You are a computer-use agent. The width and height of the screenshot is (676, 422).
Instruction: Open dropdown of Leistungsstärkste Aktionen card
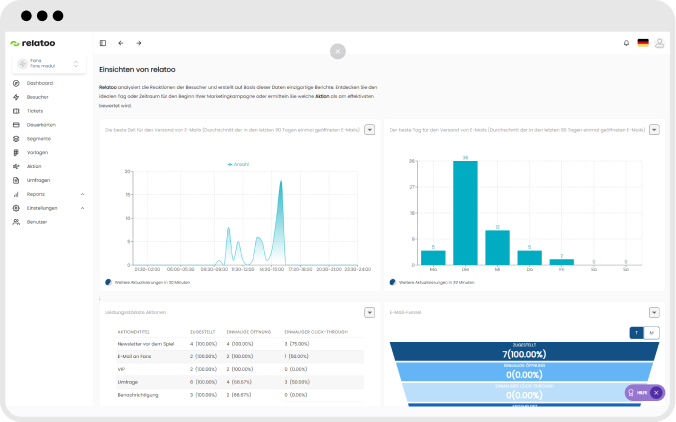(369, 313)
